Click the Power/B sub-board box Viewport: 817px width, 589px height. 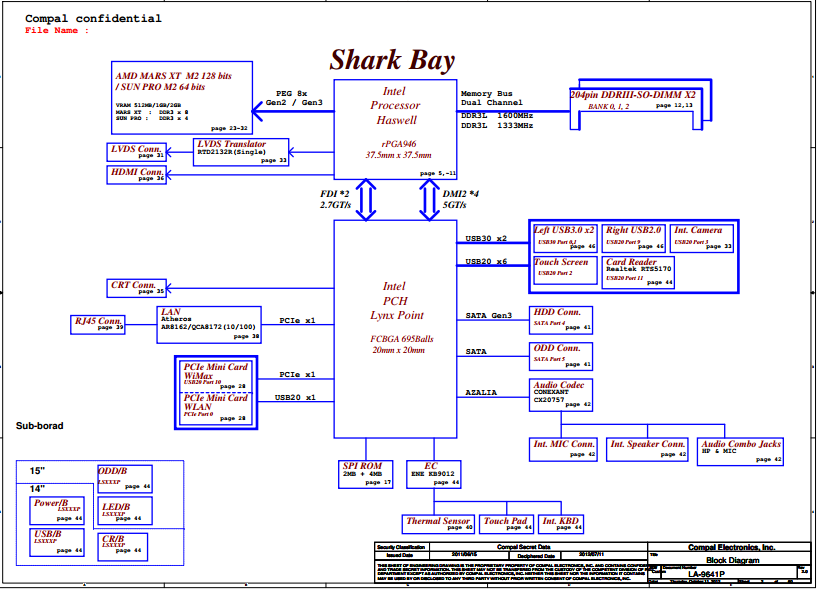click(x=57, y=511)
